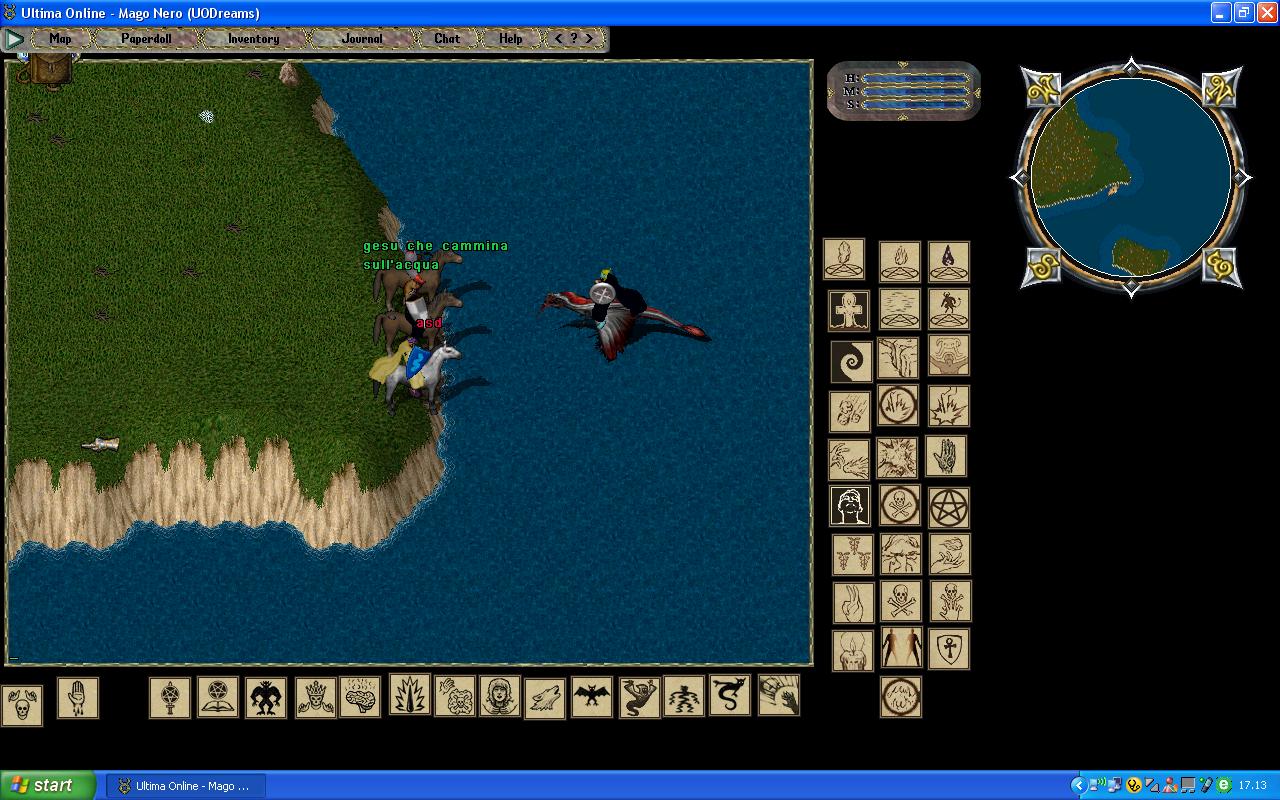Cast the burning candle spell icon
The height and width of the screenshot is (800, 1280).
852,650
